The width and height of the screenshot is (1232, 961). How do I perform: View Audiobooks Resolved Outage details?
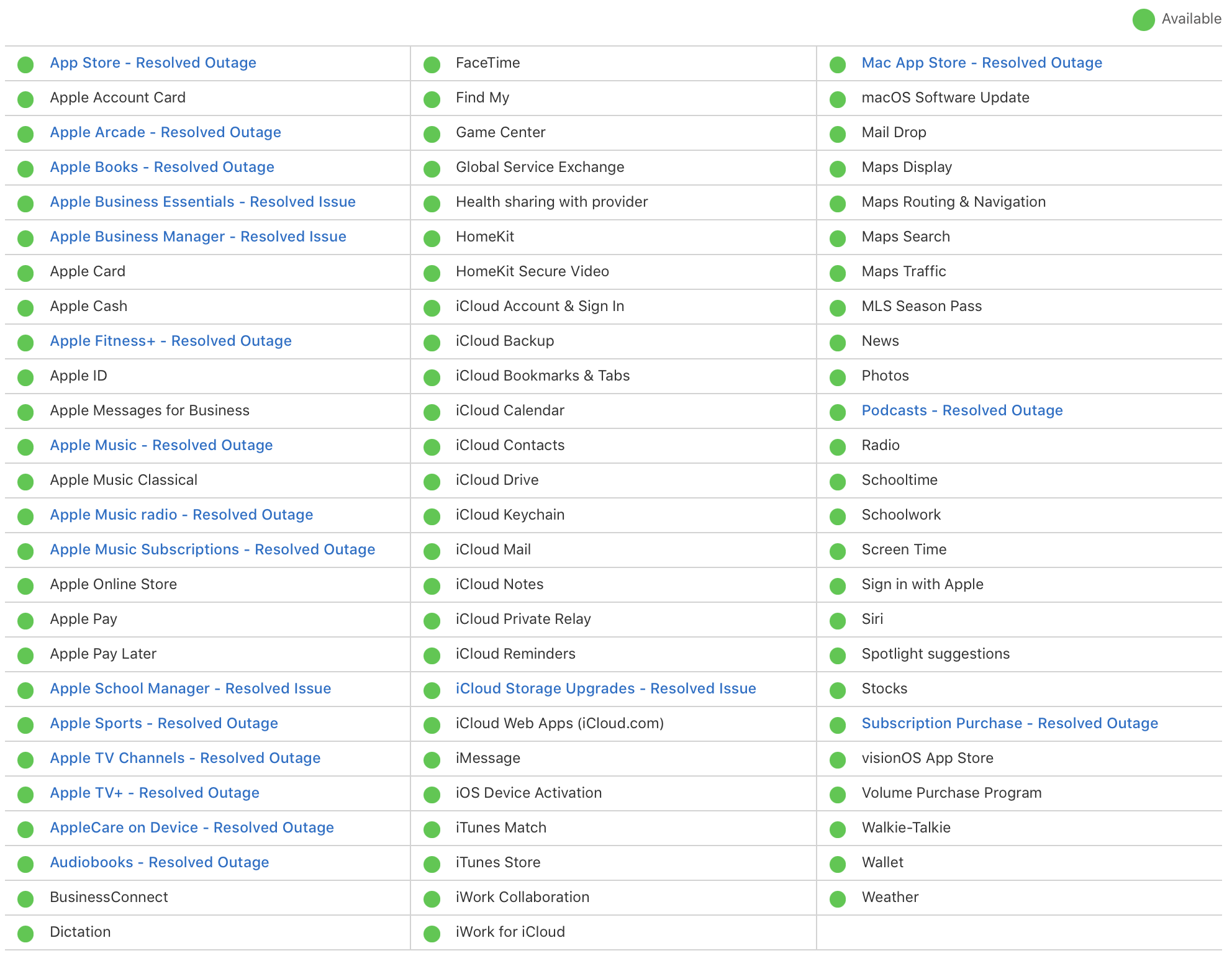tap(159, 862)
